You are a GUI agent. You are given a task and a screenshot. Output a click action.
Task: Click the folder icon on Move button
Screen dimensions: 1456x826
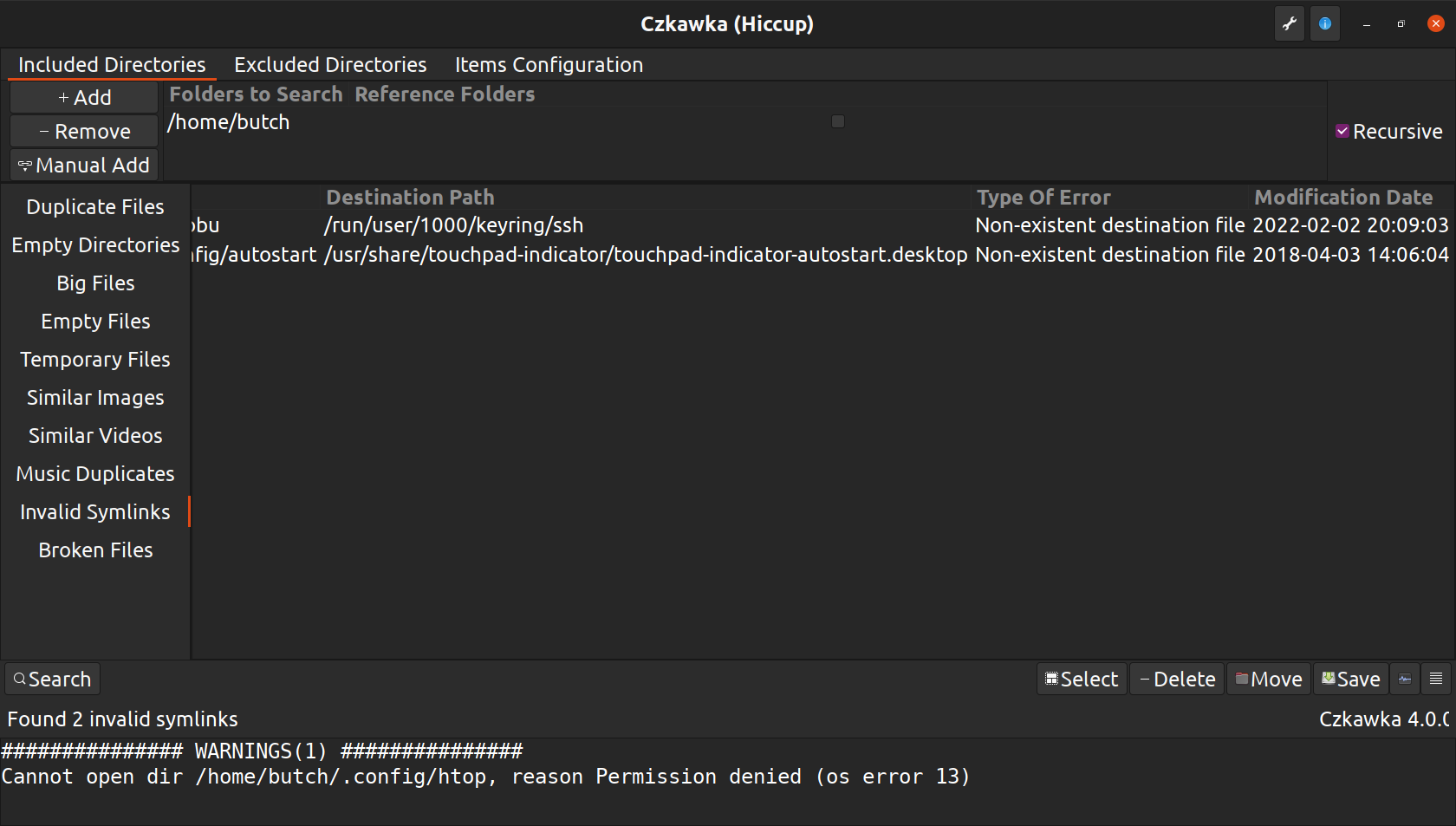(x=1243, y=679)
